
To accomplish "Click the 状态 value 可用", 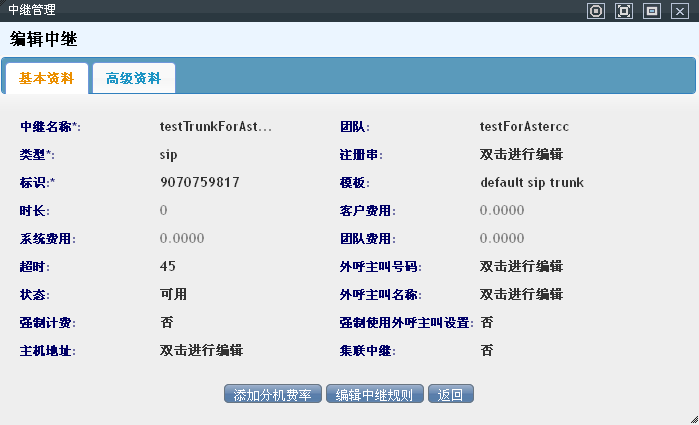I will [x=173, y=295].
